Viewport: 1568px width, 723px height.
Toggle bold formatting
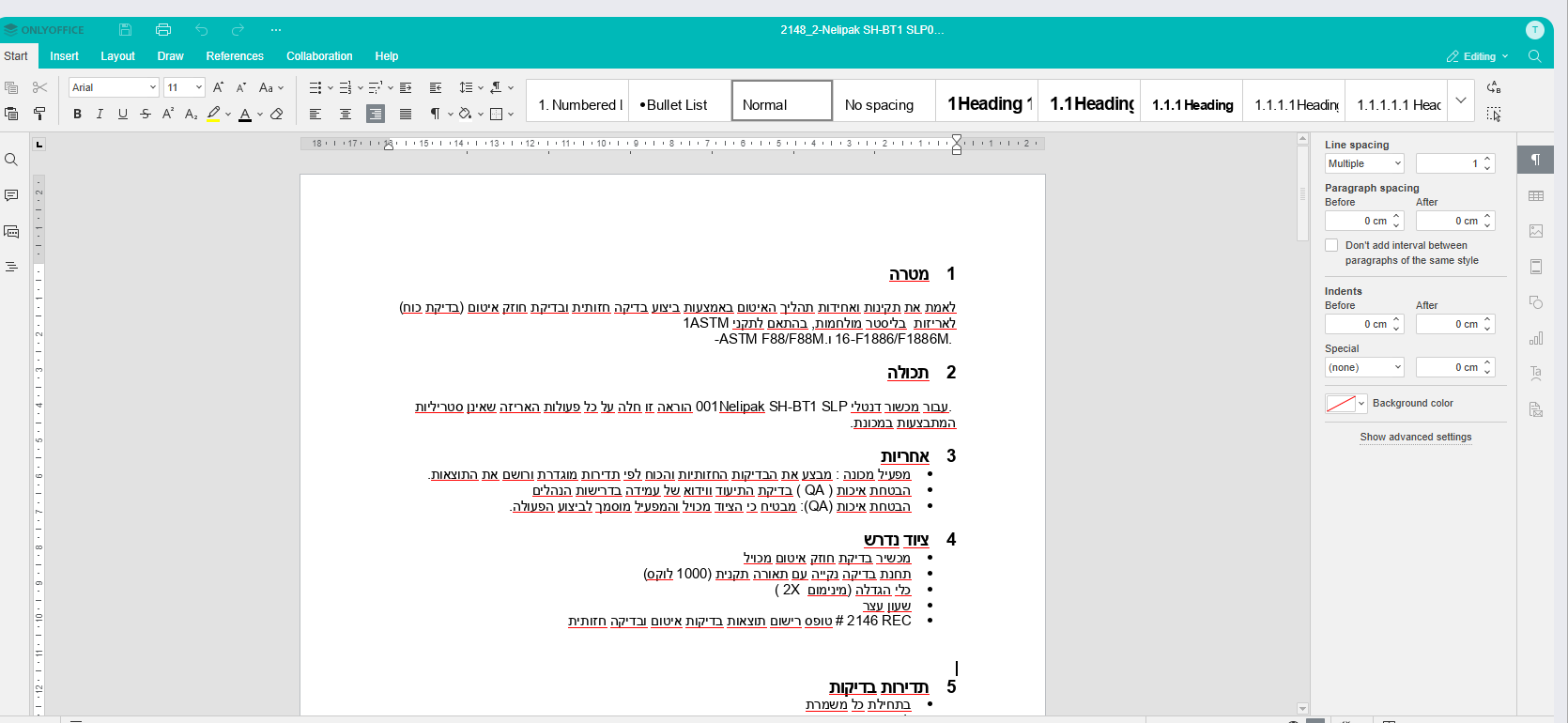point(77,115)
